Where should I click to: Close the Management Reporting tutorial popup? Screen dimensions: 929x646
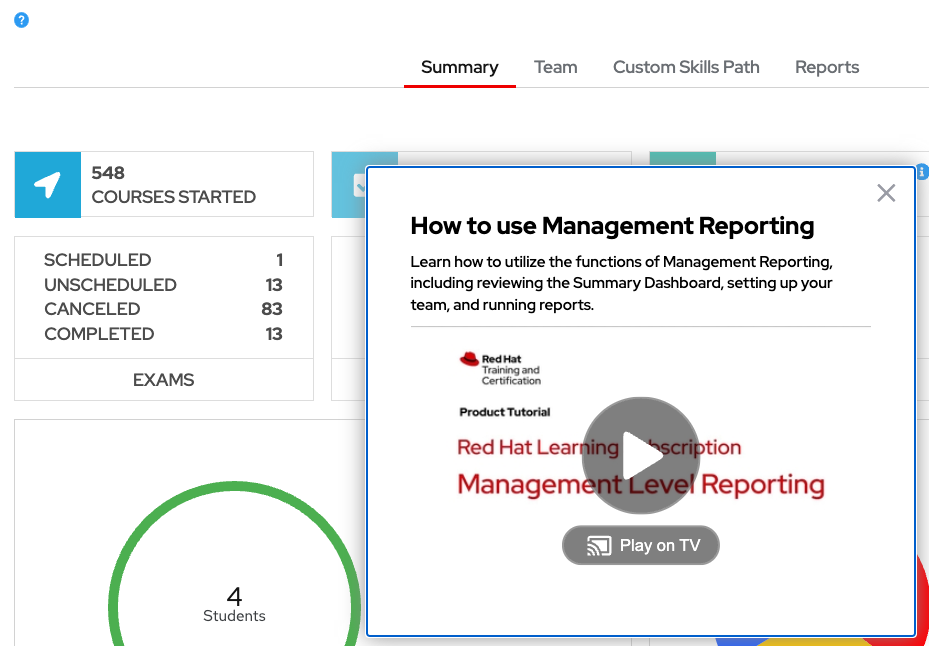point(885,193)
